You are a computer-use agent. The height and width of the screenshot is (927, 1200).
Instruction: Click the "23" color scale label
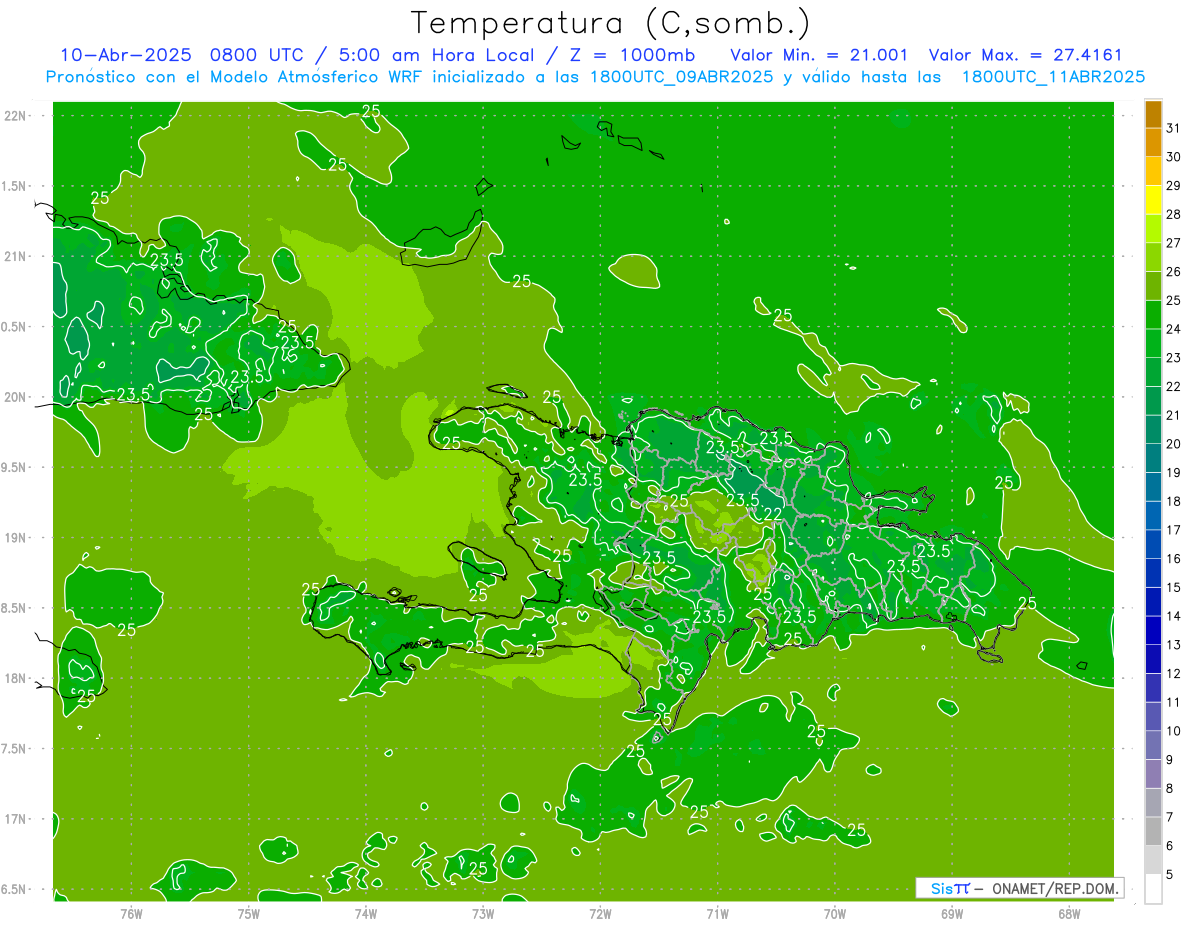pos(1173,358)
